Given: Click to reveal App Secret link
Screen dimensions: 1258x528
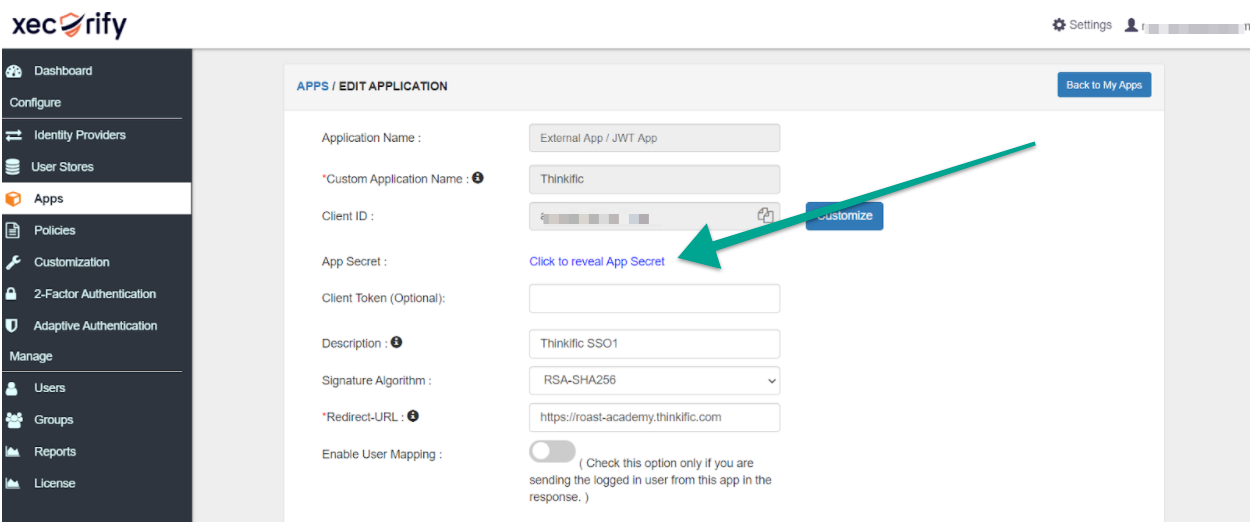Looking at the screenshot, I should pyautogui.click(x=597, y=261).
